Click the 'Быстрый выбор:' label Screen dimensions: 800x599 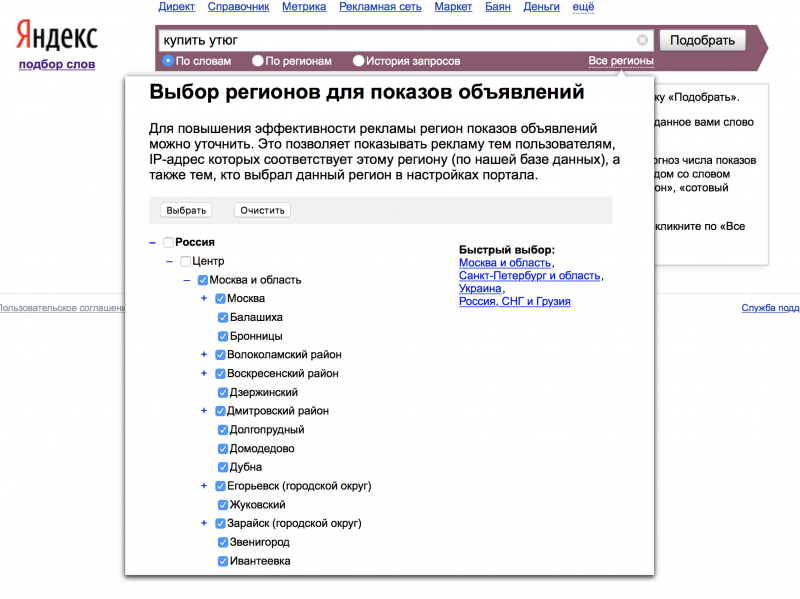pos(507,250)
